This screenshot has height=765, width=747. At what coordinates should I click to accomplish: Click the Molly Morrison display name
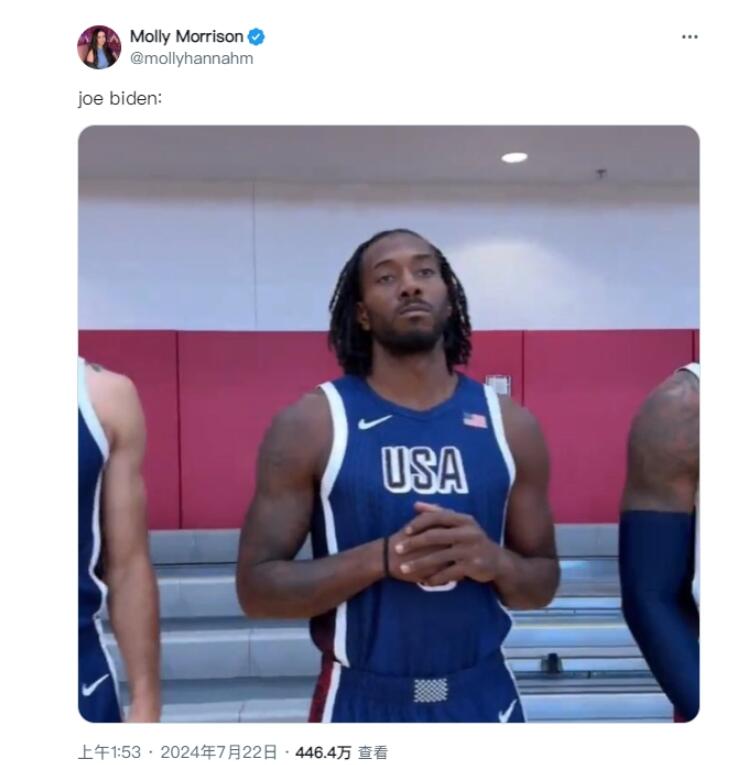[186, 37]
